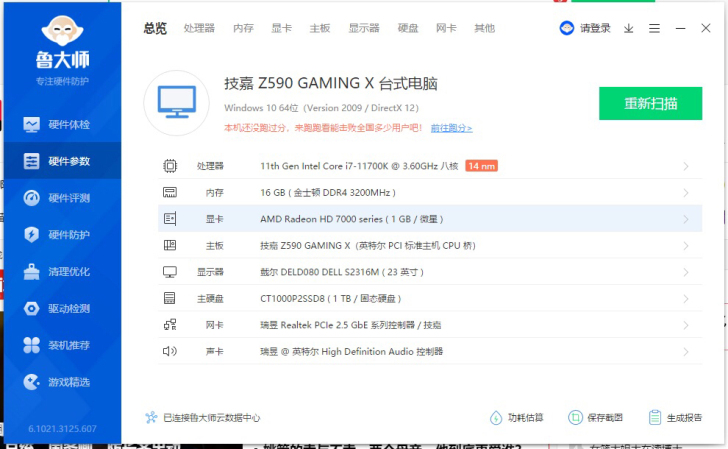The image size is (728, 449).
Task: Expand the 网卡 row chevron
Action: tap(686, 325)
